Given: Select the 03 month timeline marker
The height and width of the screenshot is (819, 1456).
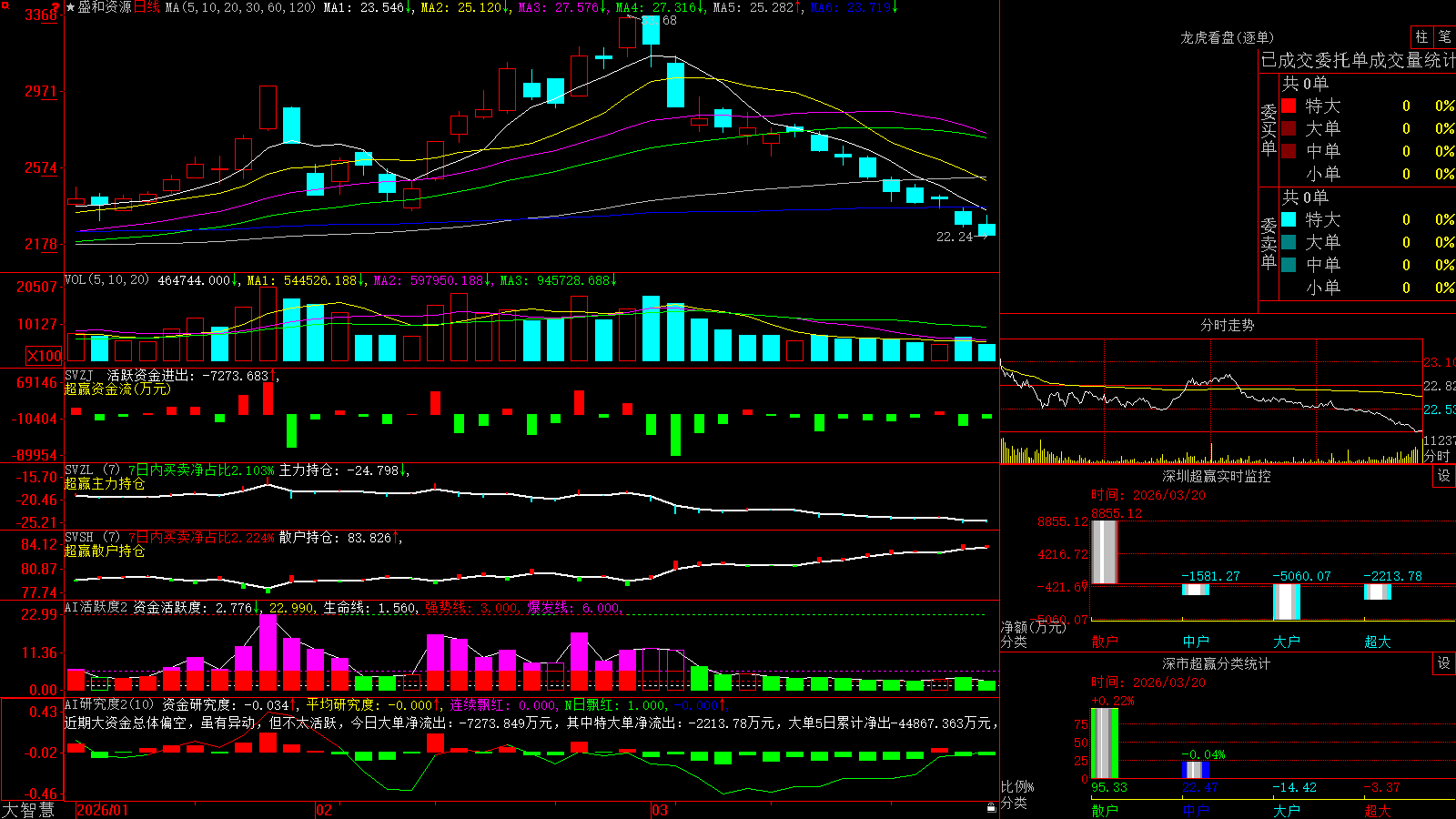Looking at the screenshot, I should 660,810.
